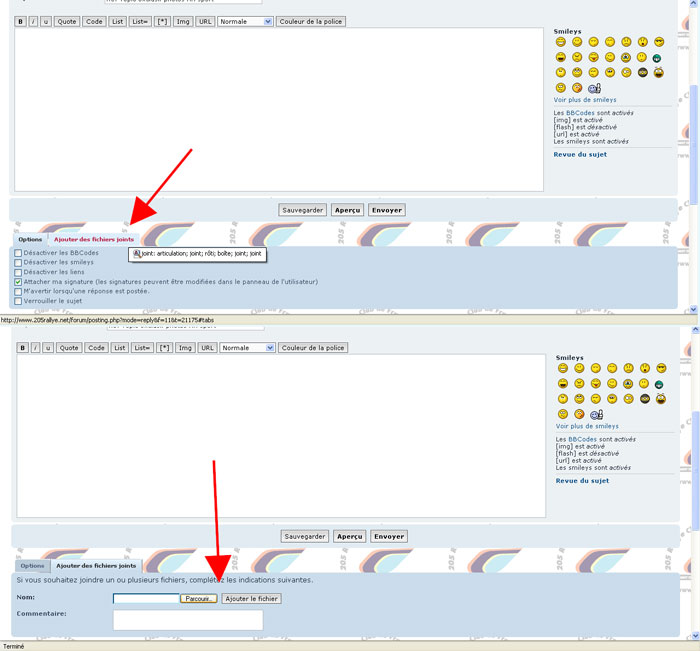Focus the 'Commentaire' text field
The width and height of the screenshot is (700, 651).
tap(187, 620)
